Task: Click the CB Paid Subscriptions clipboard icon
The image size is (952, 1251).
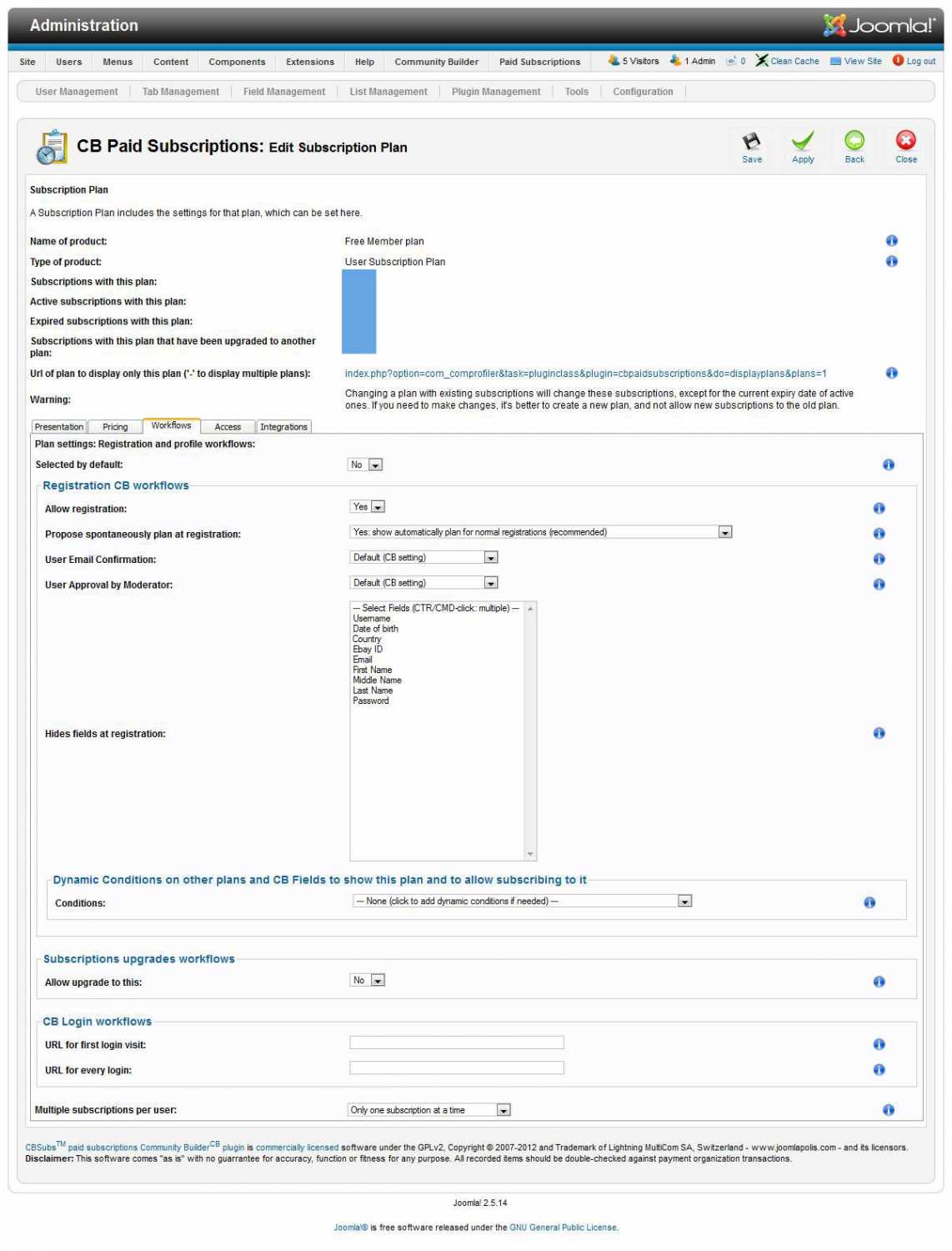Action: tap(52, 147)
